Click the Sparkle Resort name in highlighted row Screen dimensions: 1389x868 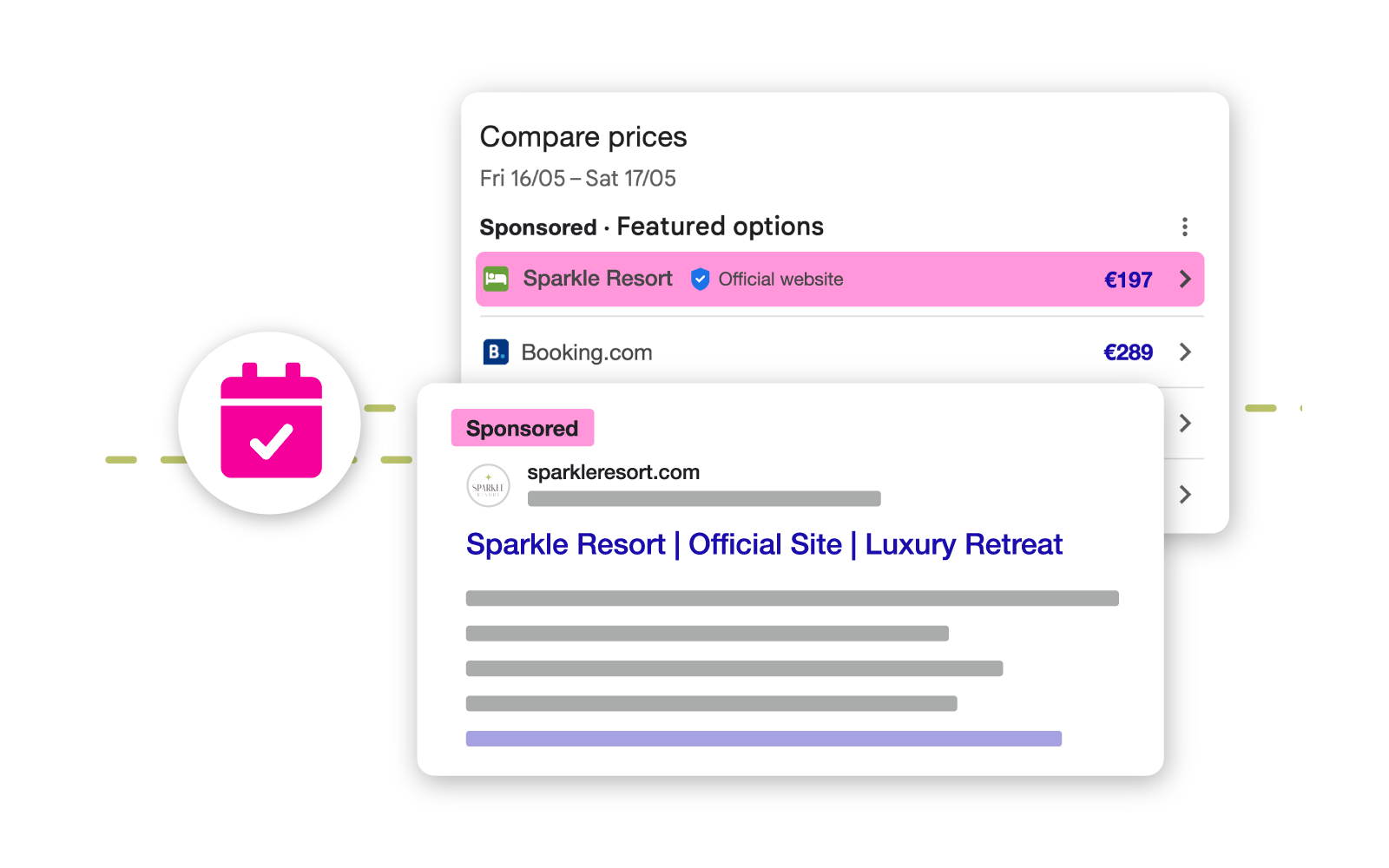tap(597, 279)
